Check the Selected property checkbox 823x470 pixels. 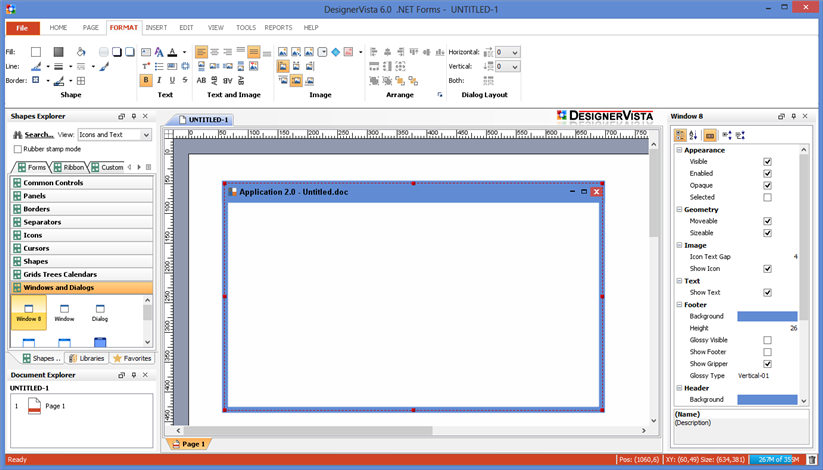(x=767, y=197)
